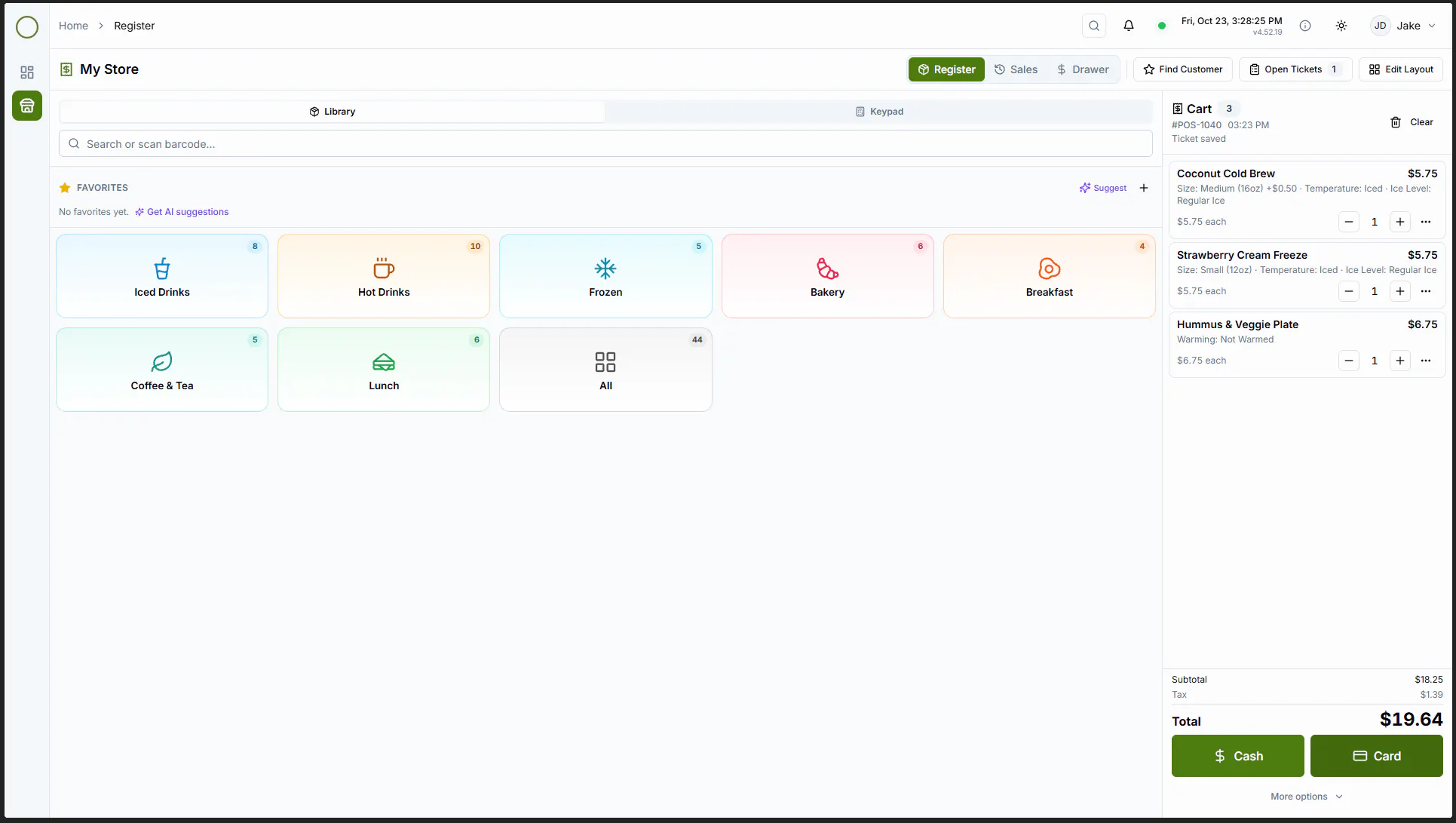
Task: Show All items category tile
Action: (605, 370)
